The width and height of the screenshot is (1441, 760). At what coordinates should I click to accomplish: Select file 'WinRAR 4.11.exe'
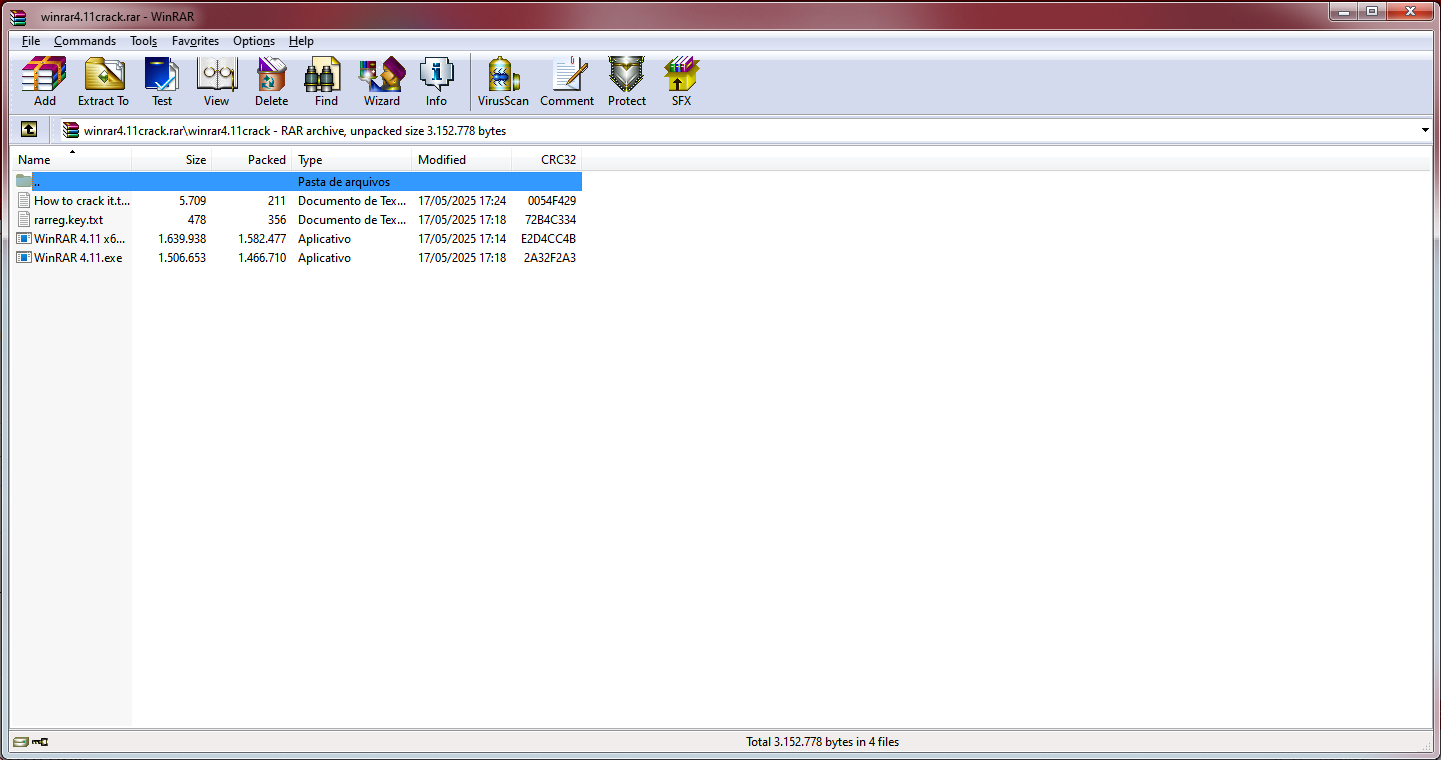78,257
